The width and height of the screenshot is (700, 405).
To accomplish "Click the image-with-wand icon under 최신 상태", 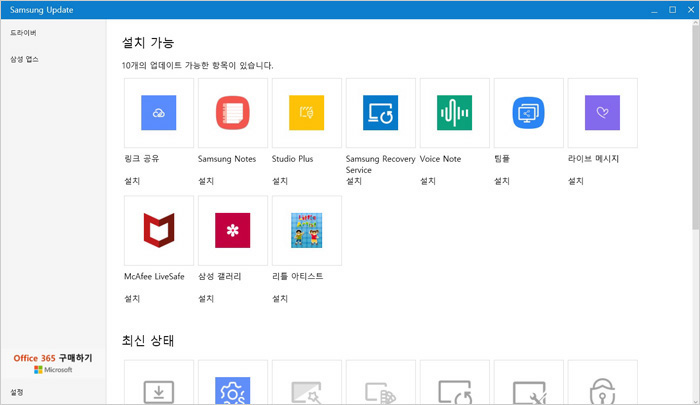I will 306,392.
